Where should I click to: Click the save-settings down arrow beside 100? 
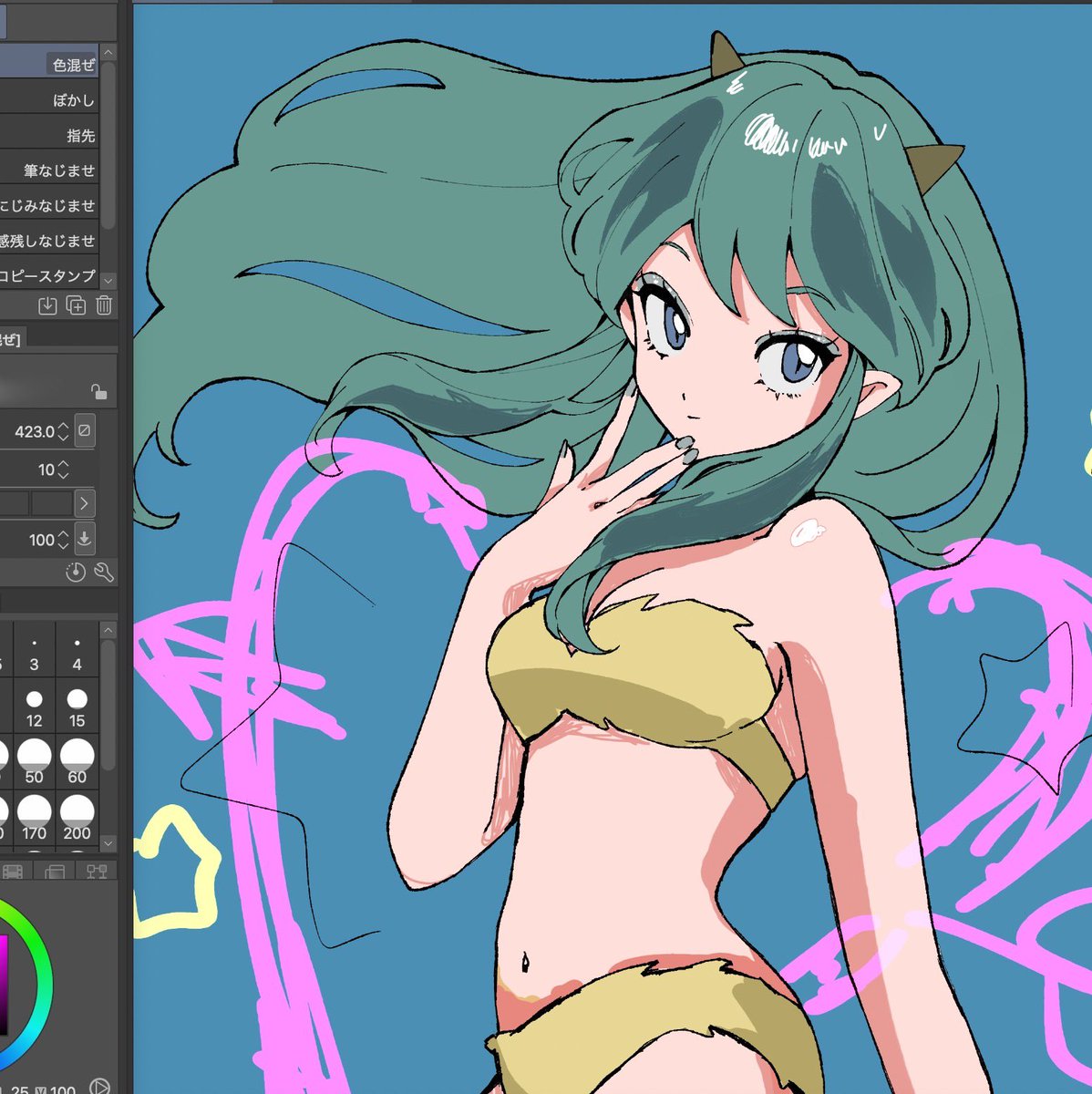85,539
